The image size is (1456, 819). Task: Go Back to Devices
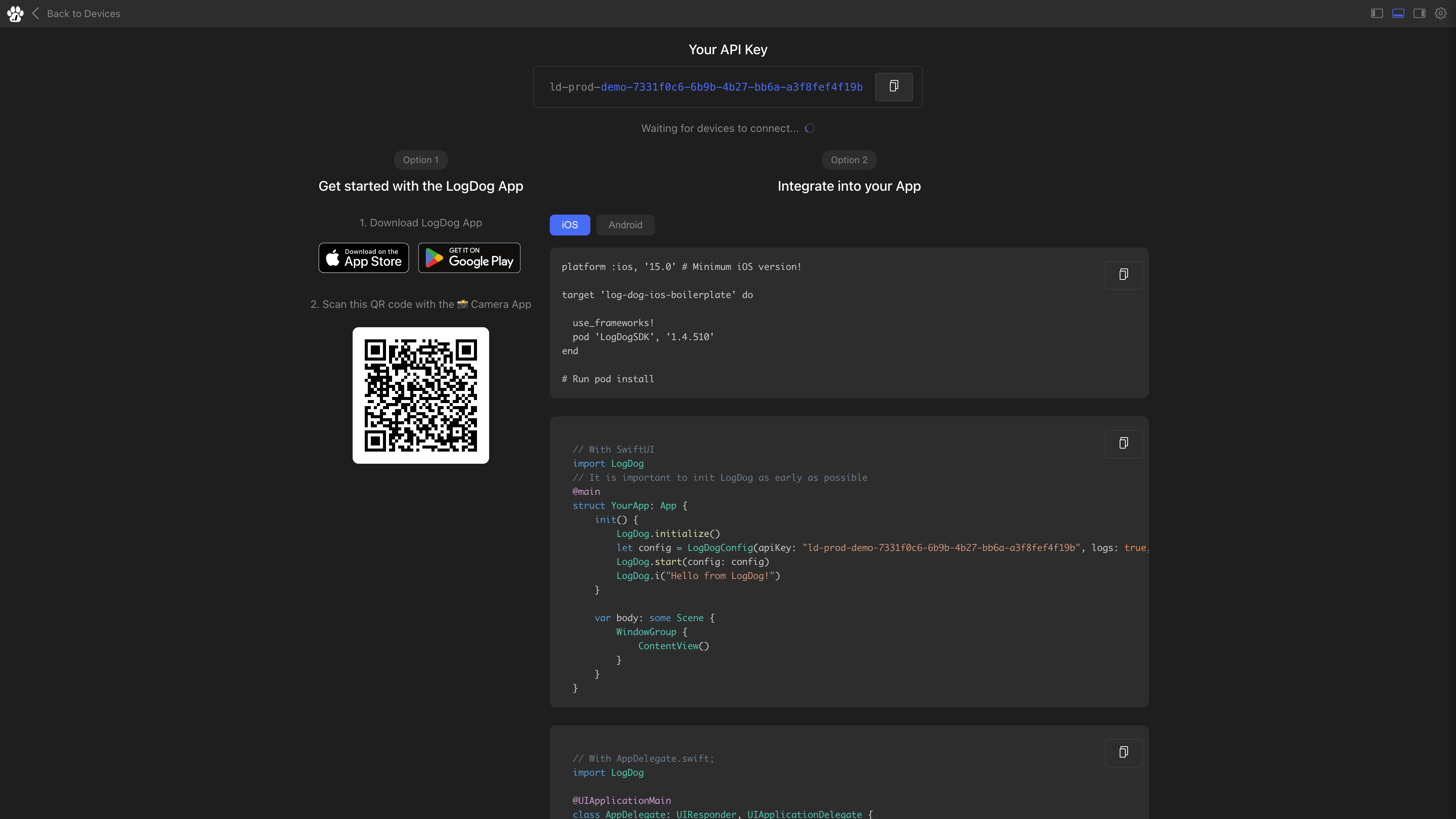point(84,14)
